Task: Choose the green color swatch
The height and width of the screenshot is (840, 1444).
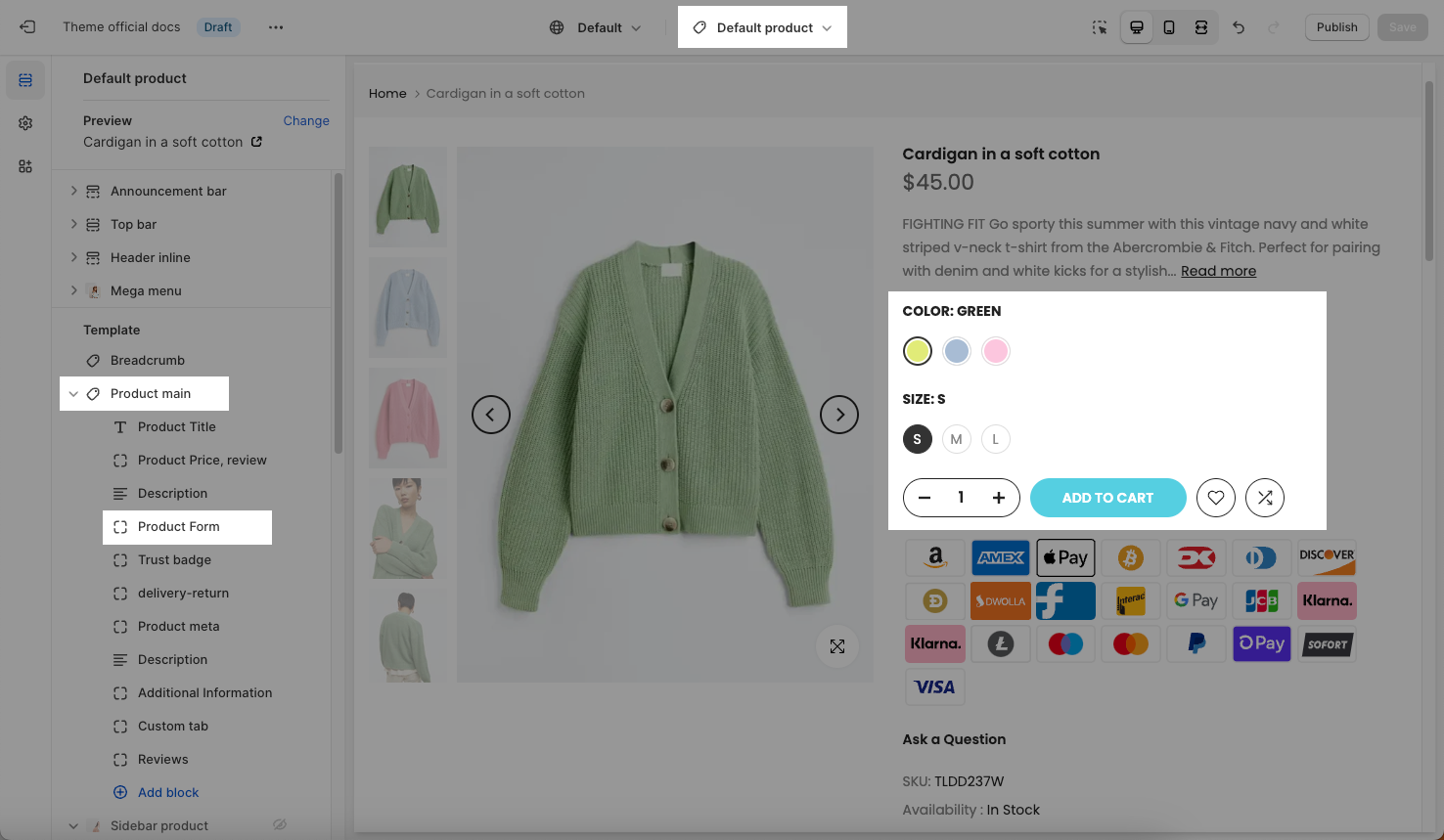Action: (918, 351)
